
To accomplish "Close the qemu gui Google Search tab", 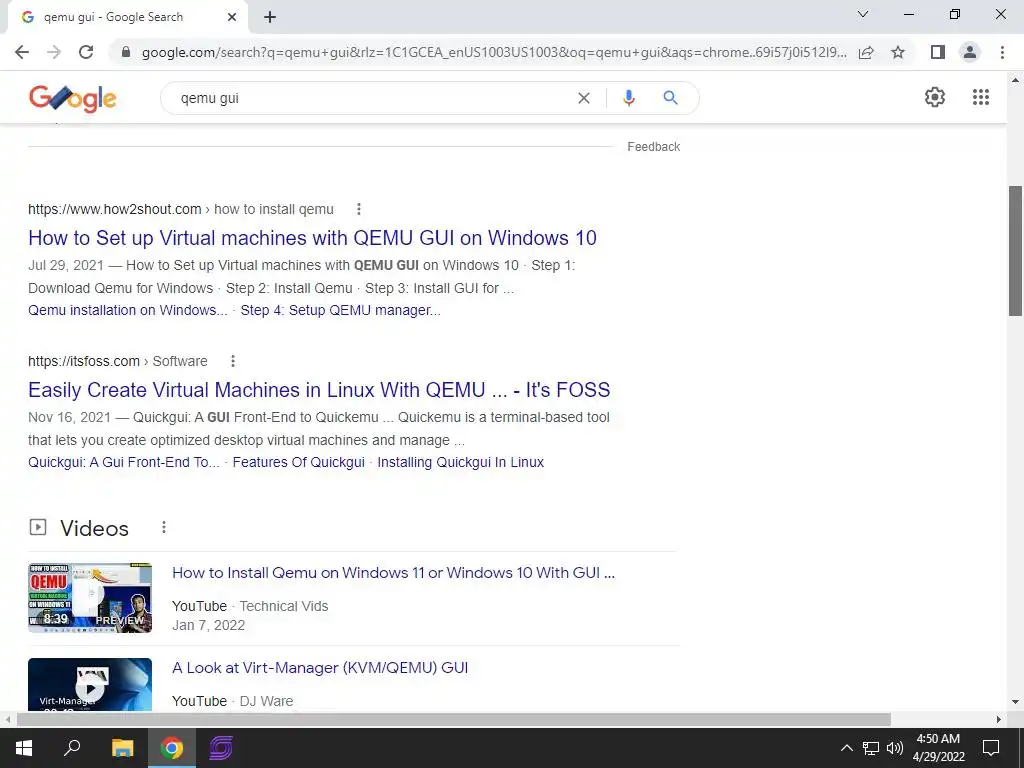I will pos(232,17).
